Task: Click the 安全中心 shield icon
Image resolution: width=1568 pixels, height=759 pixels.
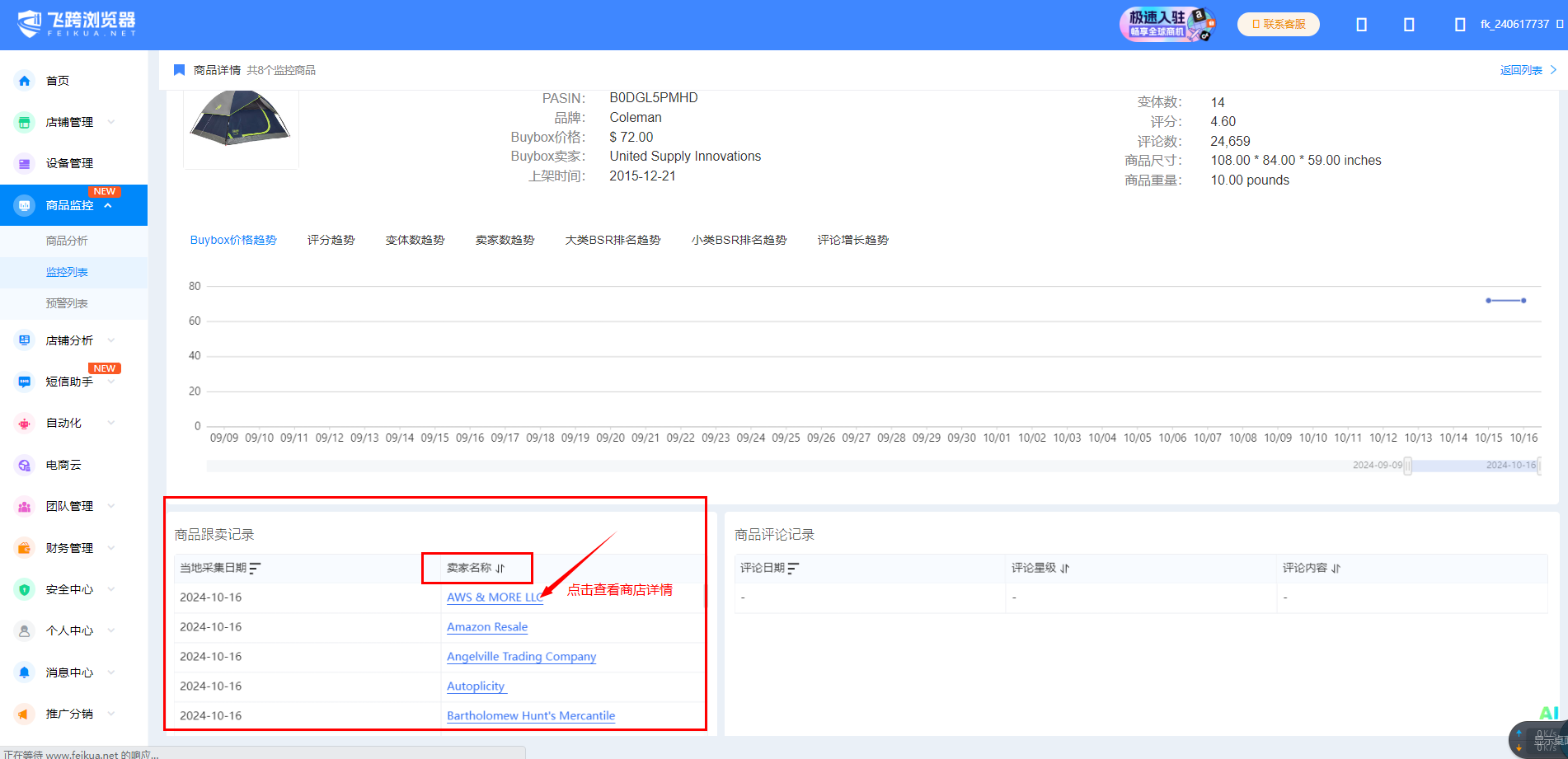Action: pos(24,589)
